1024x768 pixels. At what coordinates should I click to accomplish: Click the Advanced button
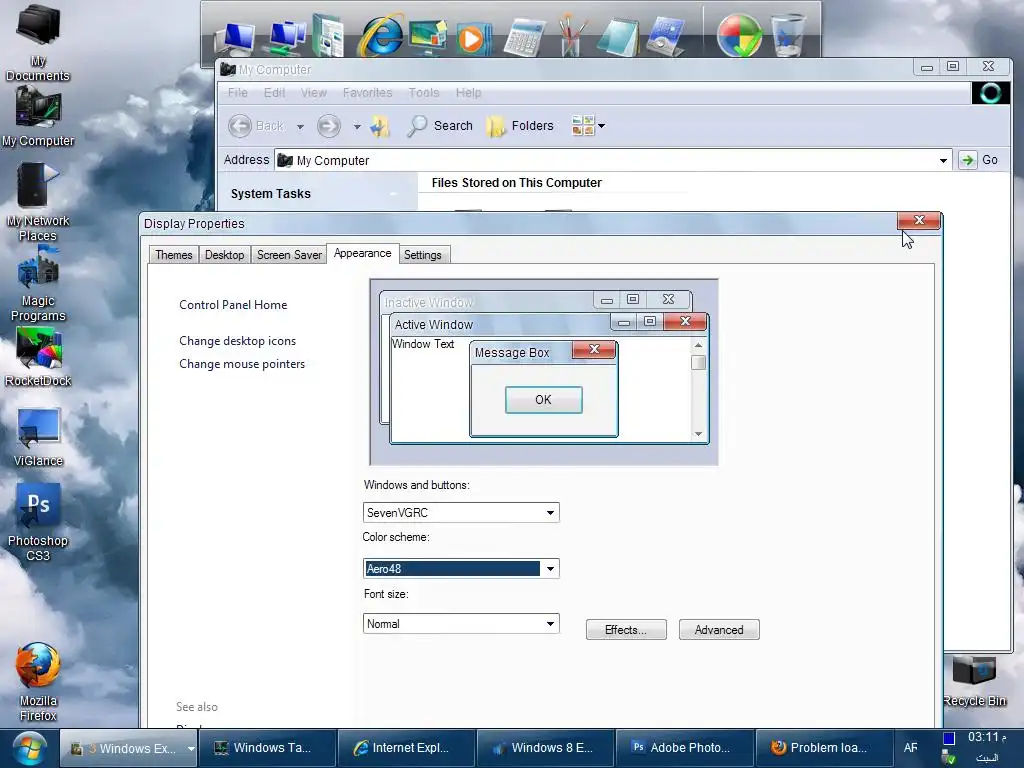719,630
